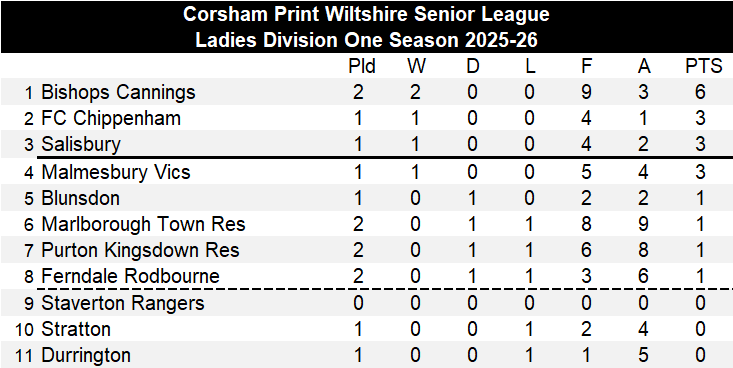Click the D column header
Viewport: 733px width, 368px height.
pyautogui.click(x=473, y=66)
